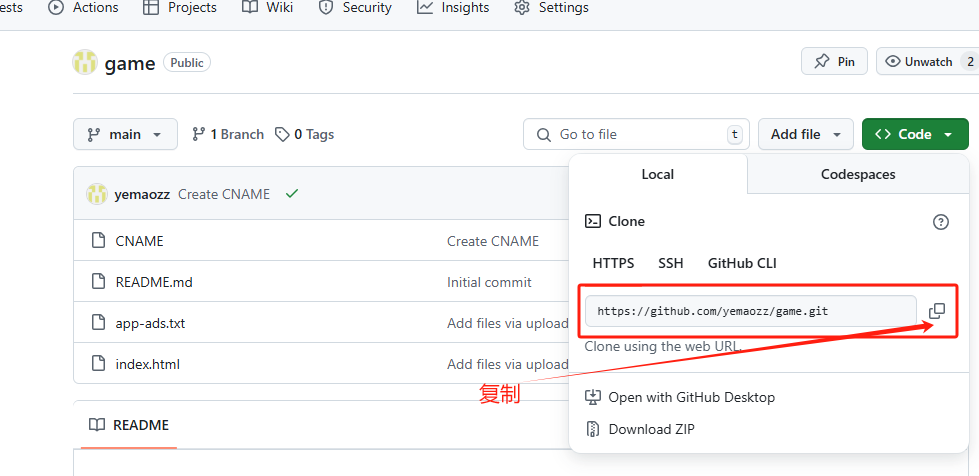Image resolution: width=979 pixels, height=476 pixels.
Task: Open the Projects tab
Action: [x=180, y=7]
